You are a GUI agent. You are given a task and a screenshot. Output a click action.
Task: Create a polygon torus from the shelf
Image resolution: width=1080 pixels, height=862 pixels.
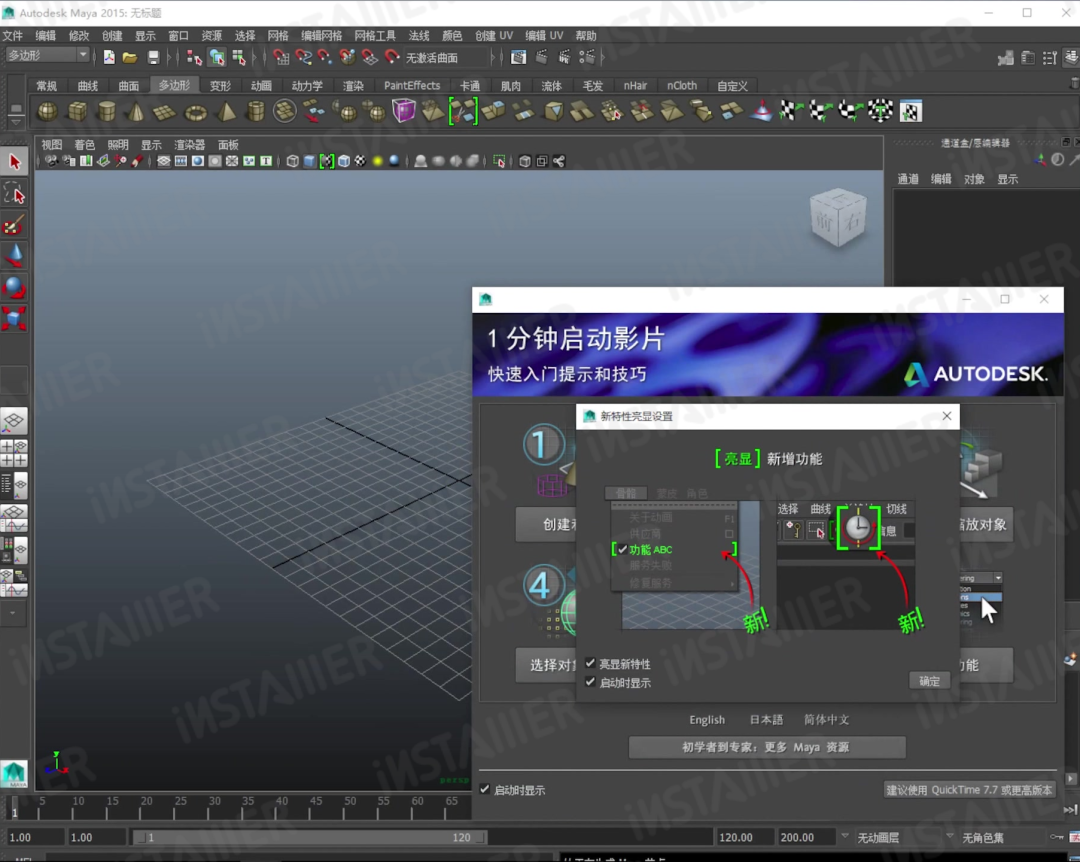(196, 112)
